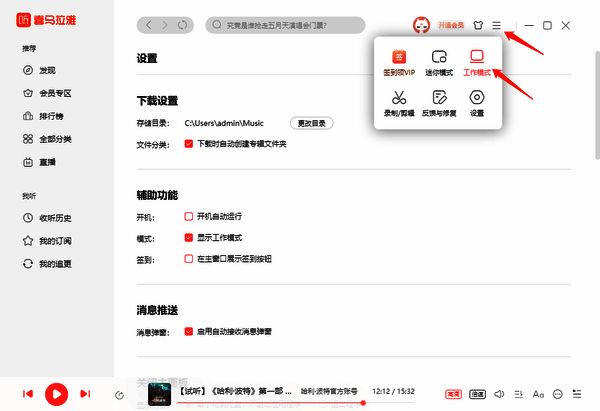Open the skin (shirt) icon

pyautogui.click(x=478, y=26)
